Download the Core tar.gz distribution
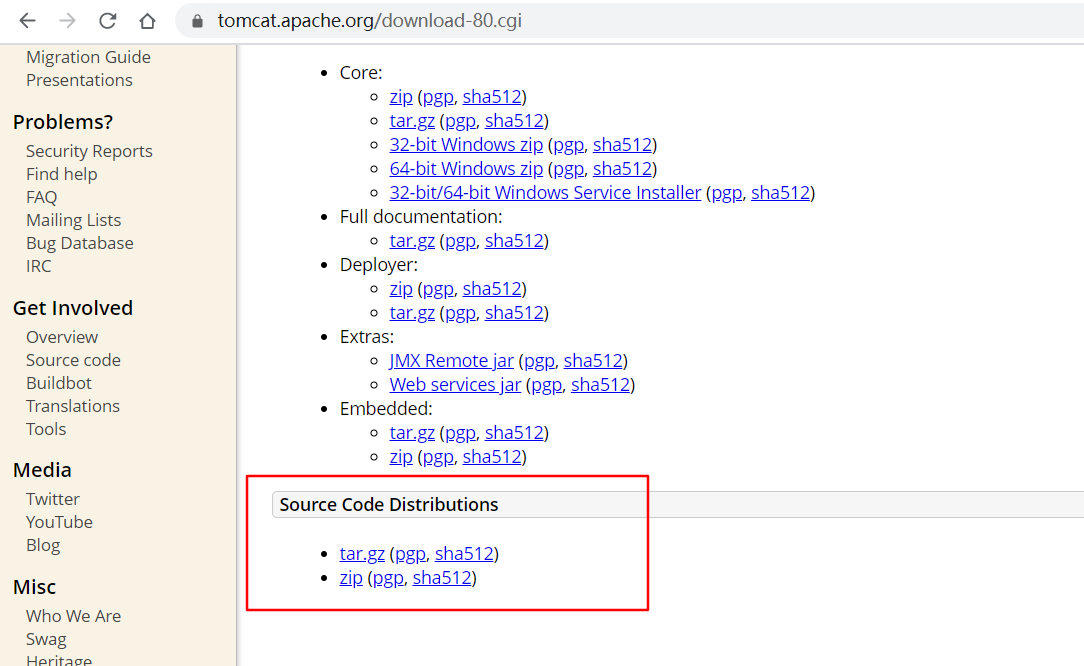1084x666 pixels. click(412, 121)
